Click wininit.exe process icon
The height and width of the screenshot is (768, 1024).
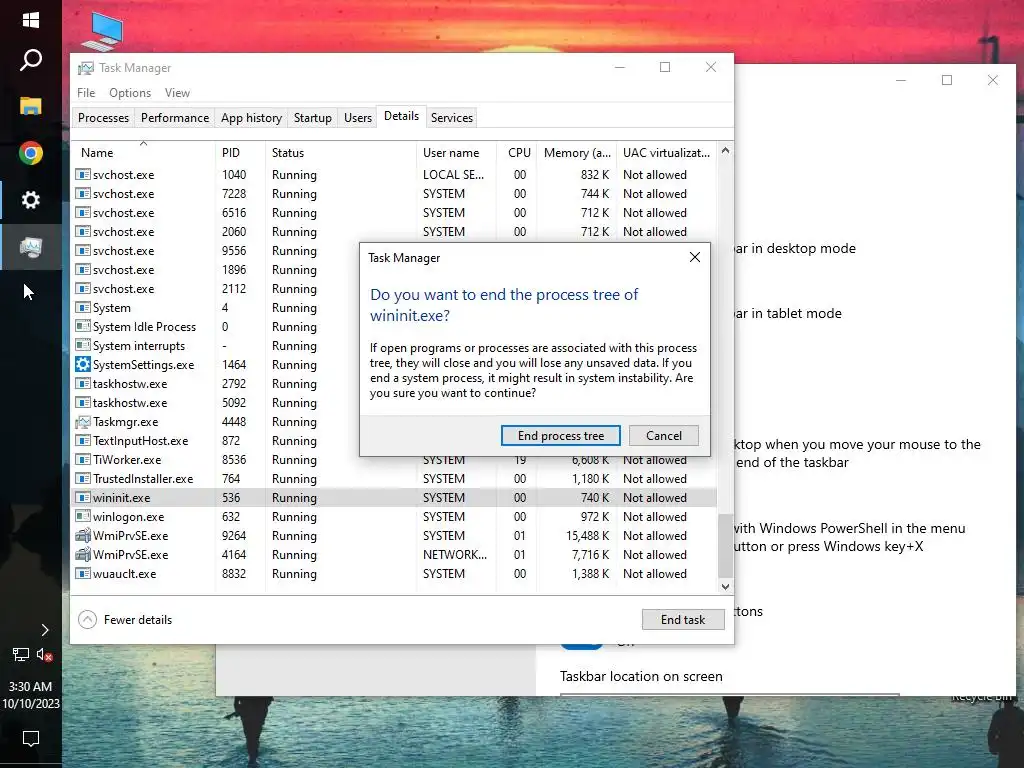[83, 498]
